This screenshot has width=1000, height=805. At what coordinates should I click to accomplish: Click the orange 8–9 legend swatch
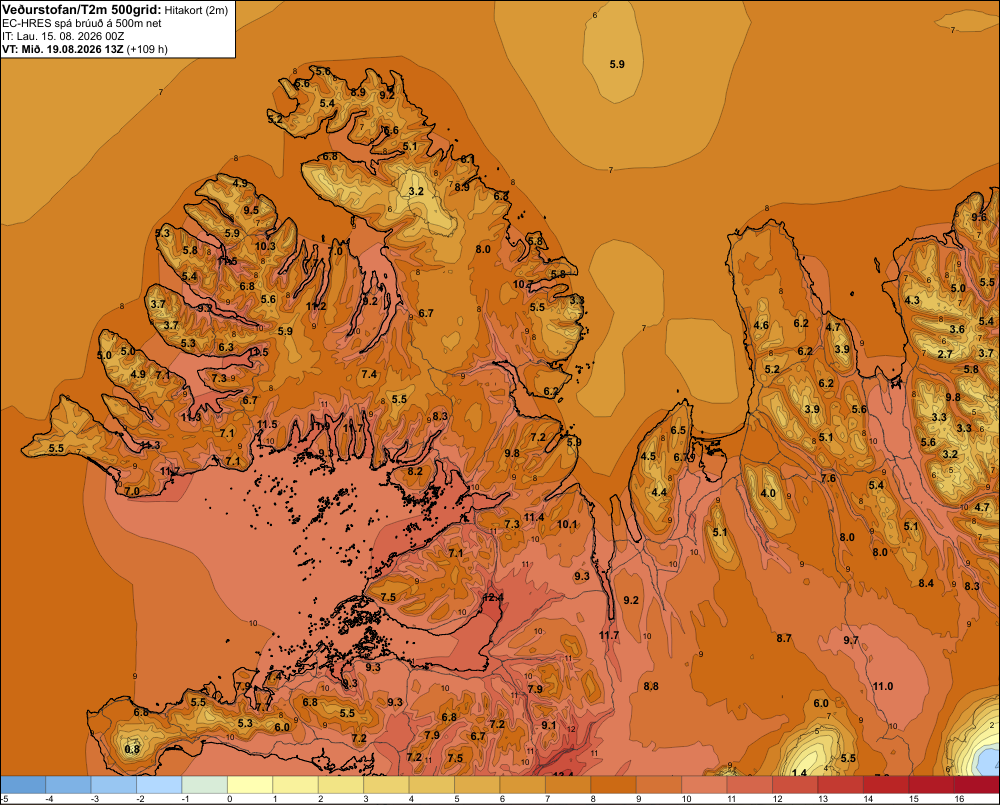614,785
